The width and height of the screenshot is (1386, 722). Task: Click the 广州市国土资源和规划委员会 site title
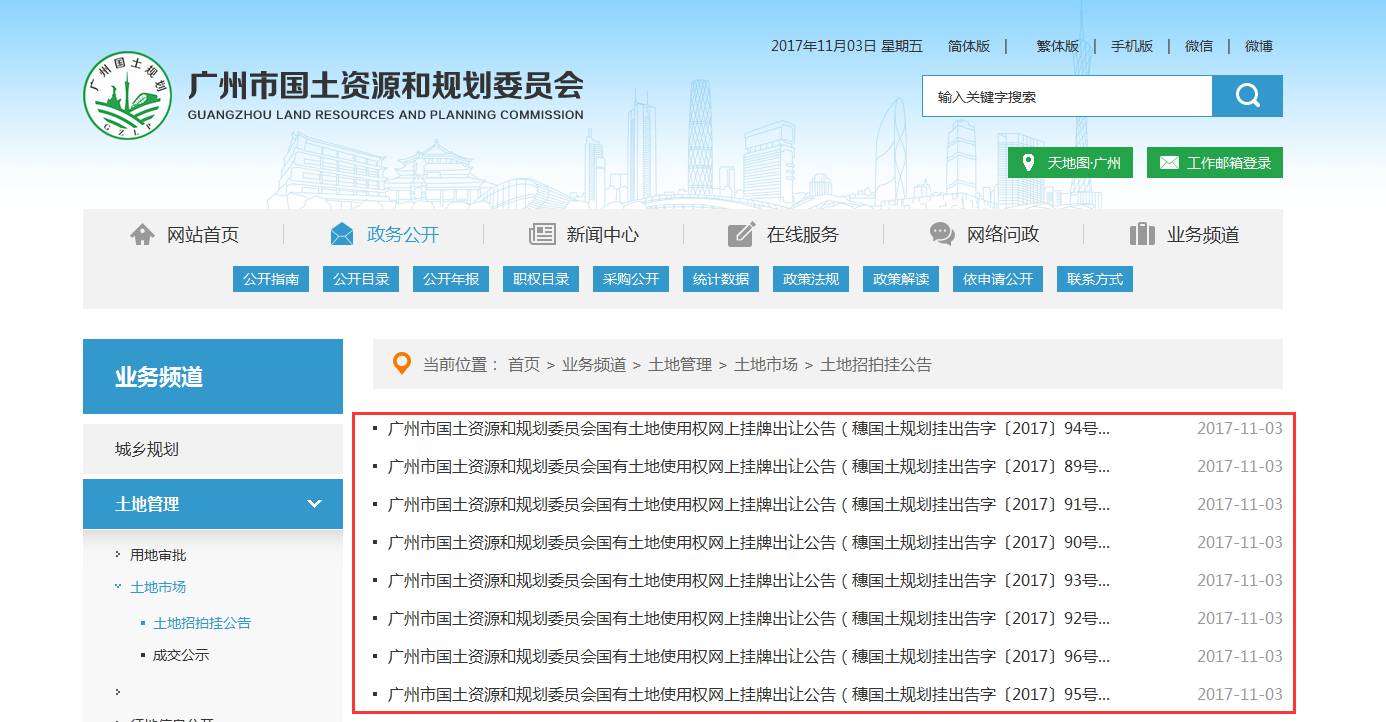(386, 85)
